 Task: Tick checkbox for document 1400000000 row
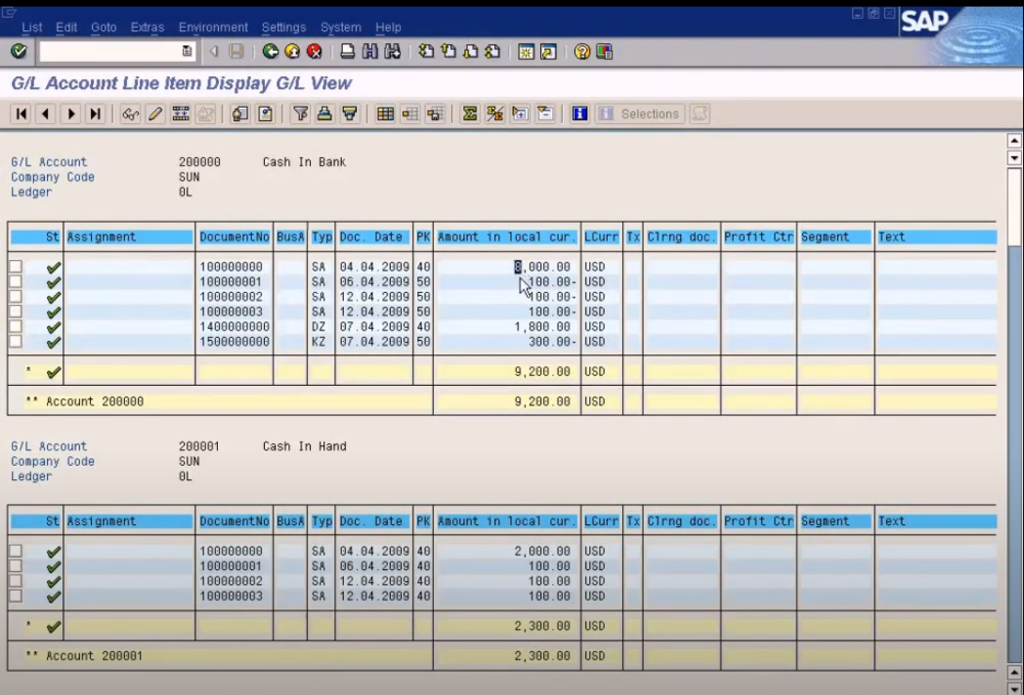point(16,327)
